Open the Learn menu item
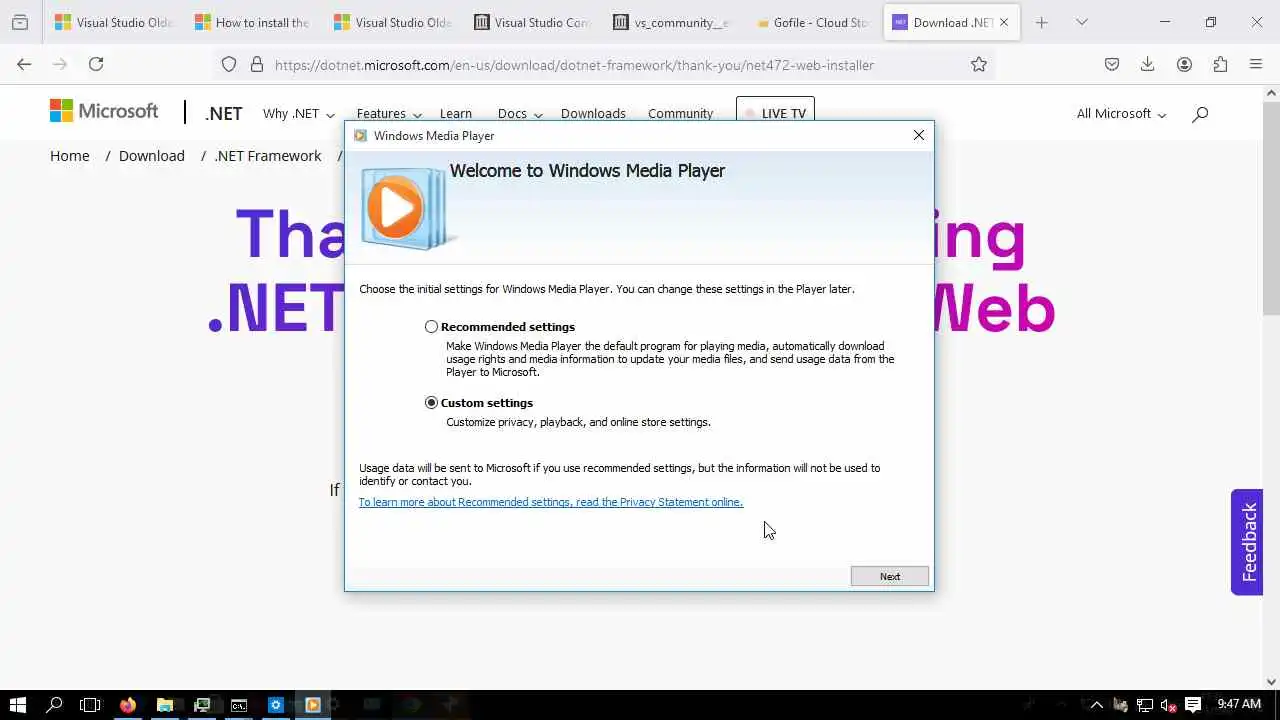The image size is (1280, 720). pyautogui.click(x=455, y=113)
